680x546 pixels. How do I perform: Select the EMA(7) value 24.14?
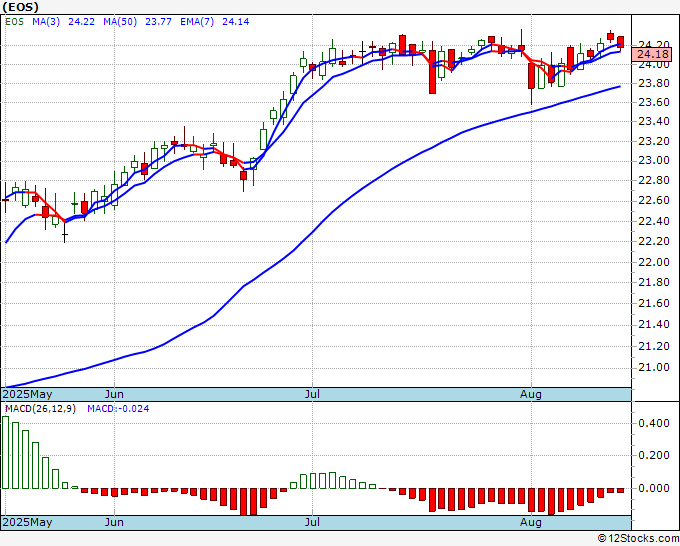pyautogui.click(x=235, y=22)
